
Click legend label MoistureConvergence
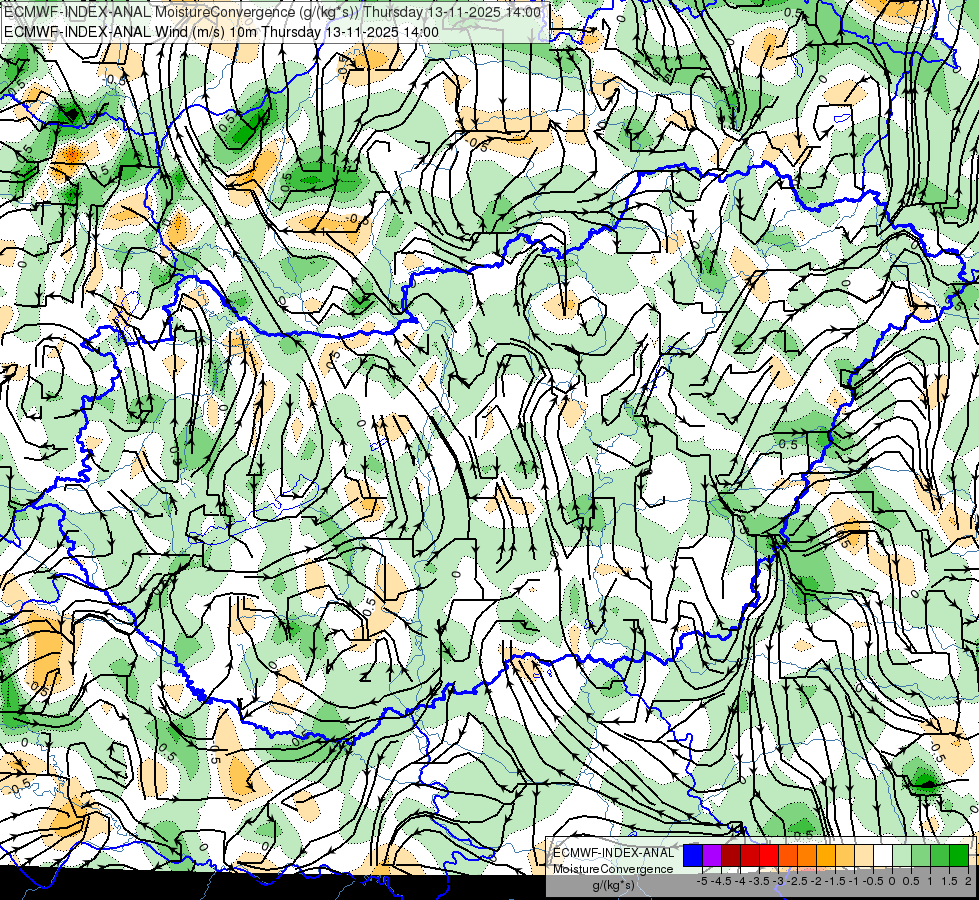(x=613, y=869)
